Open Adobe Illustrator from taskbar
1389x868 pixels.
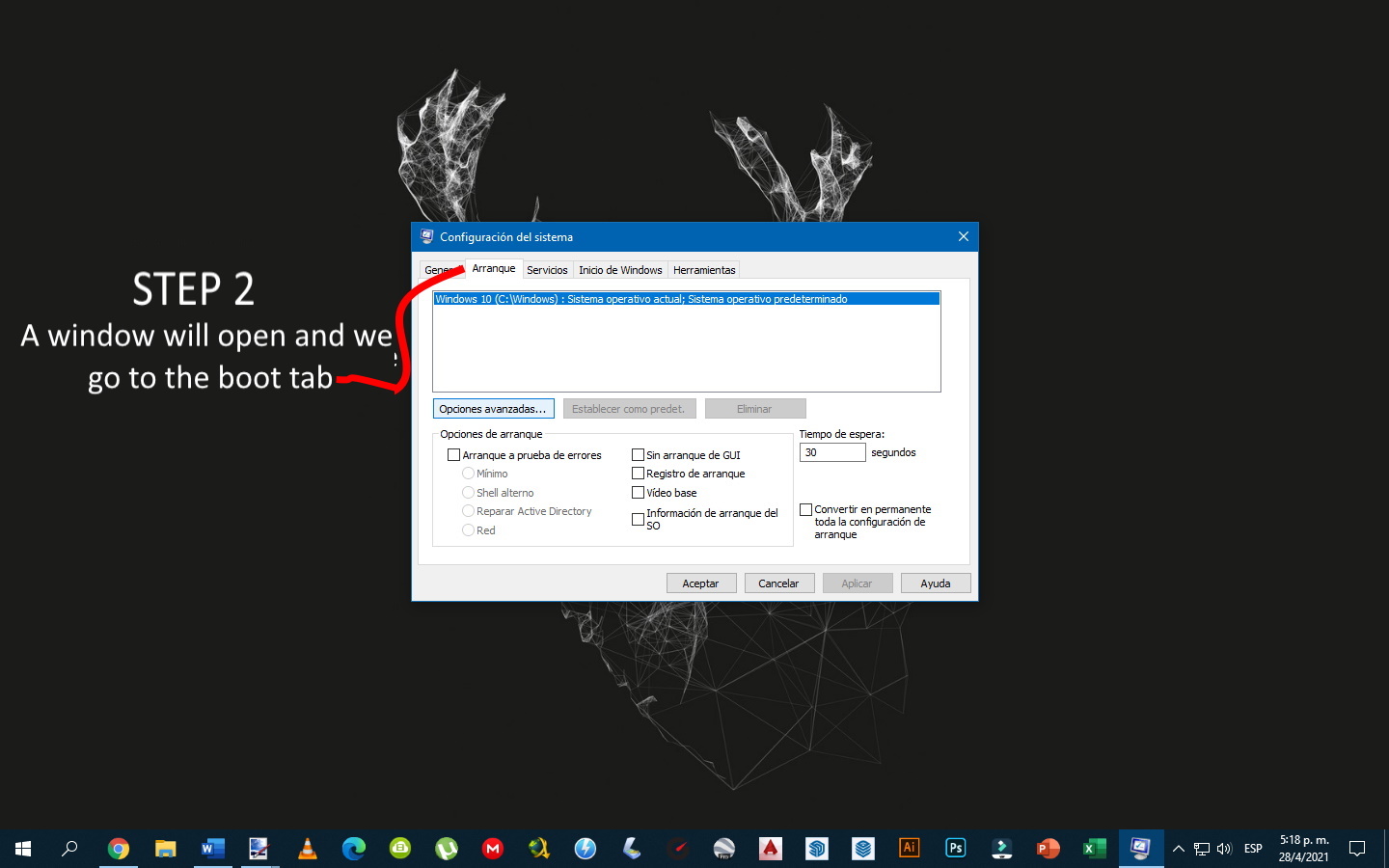(909, 848)
